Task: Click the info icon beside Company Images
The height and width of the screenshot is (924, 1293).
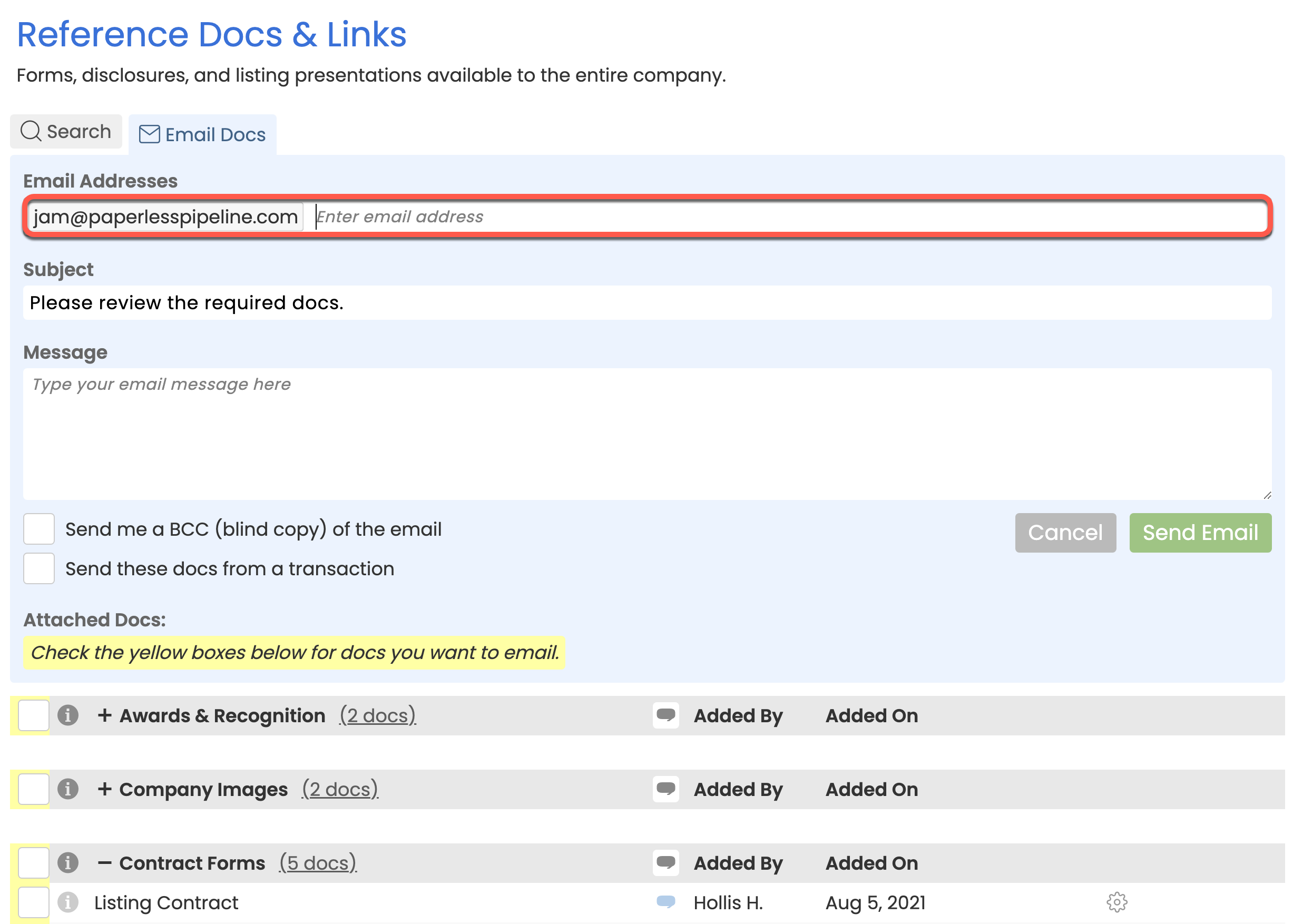Action: pos(68,789)
